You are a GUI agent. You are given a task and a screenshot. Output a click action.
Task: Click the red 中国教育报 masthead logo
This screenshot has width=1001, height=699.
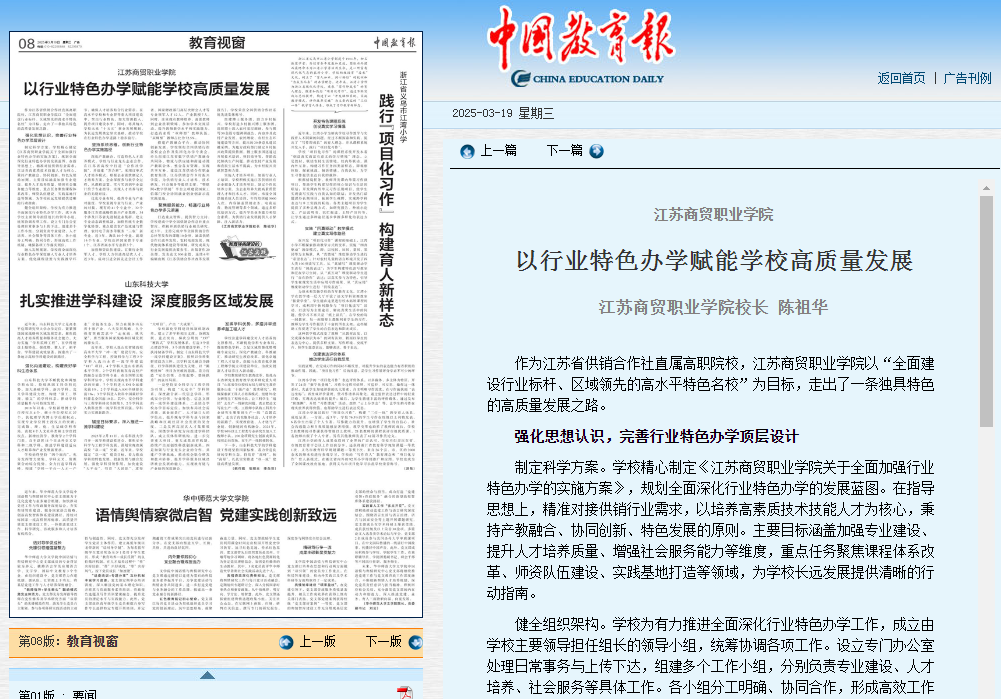pos(580,40)
